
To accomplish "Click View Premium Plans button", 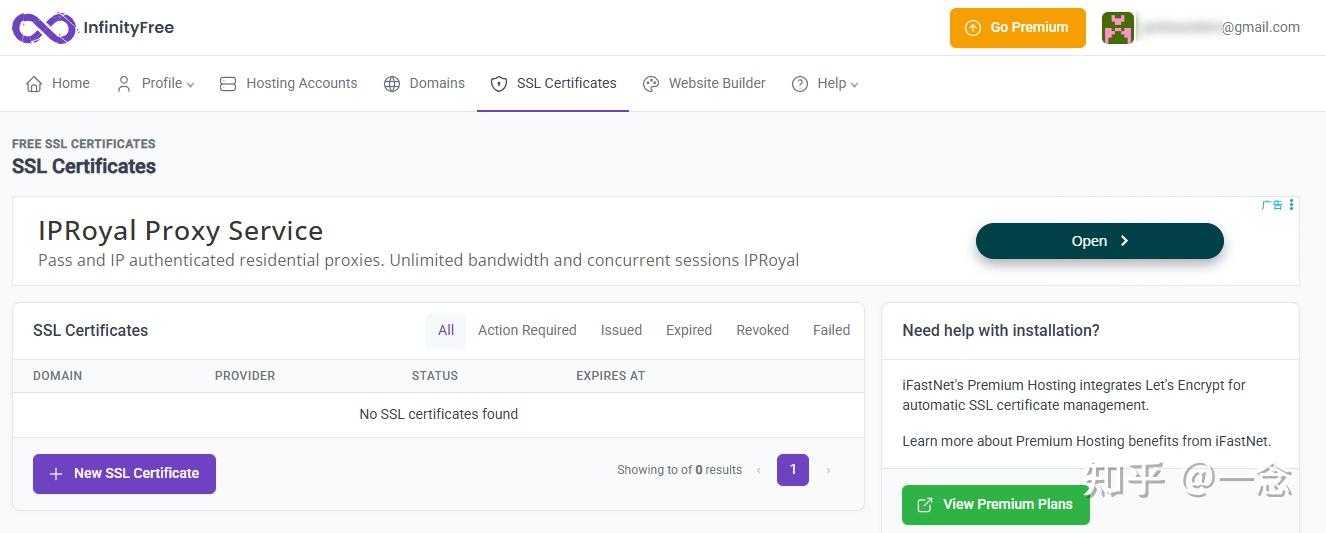I will [x=995, y=504].
